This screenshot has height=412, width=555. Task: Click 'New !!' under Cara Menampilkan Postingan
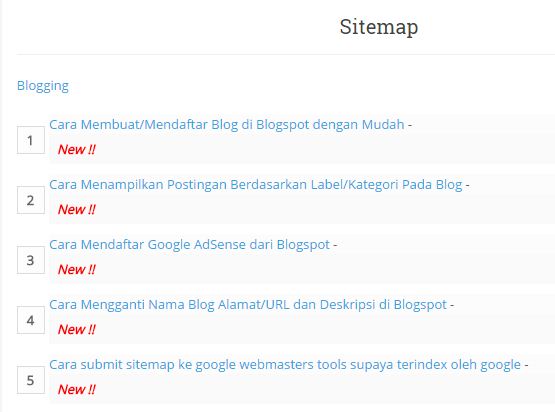click(x=77, y=210)
